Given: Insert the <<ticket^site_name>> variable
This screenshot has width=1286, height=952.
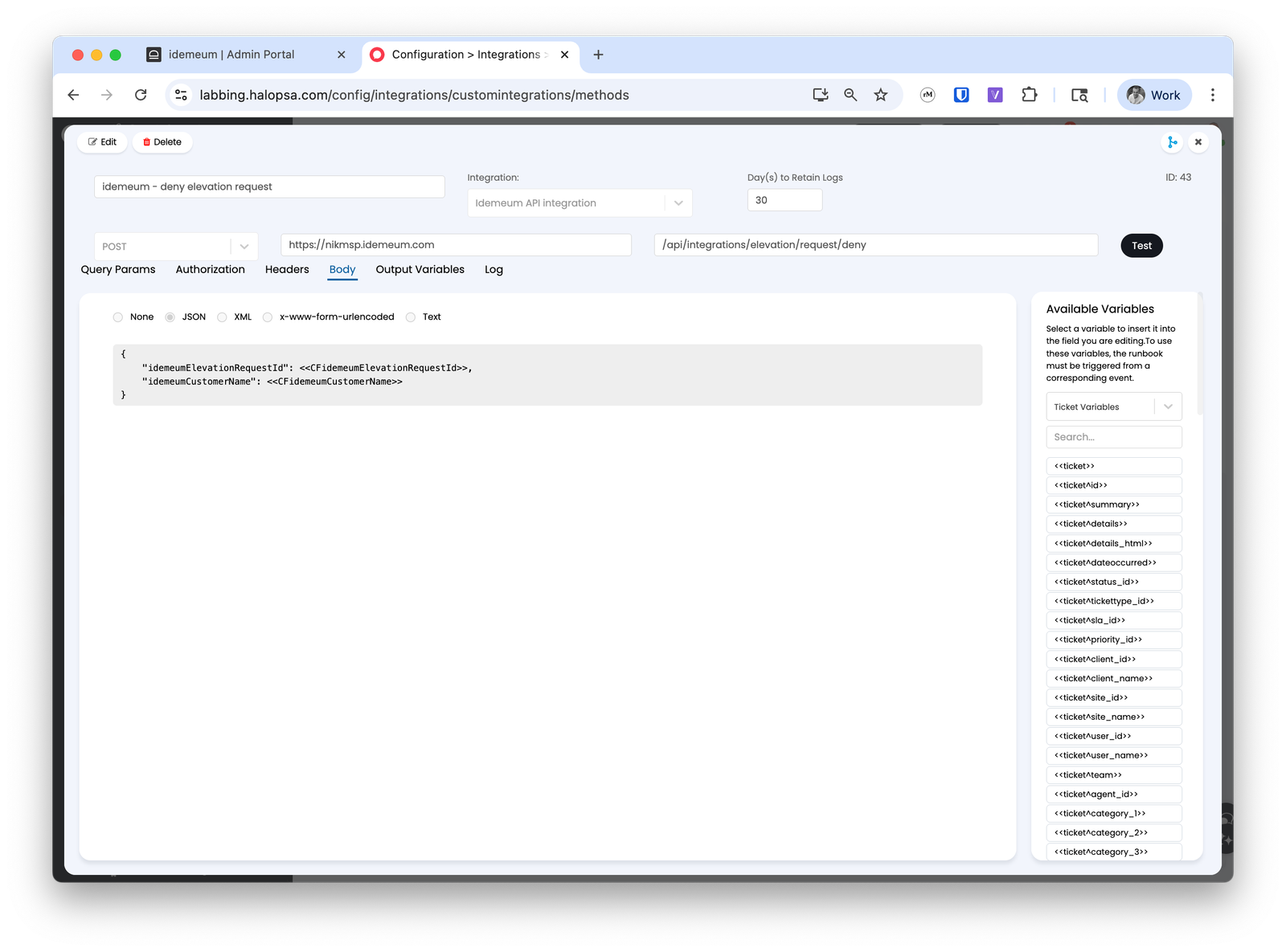Looking at the screenshot, I should pos(1114,717).
